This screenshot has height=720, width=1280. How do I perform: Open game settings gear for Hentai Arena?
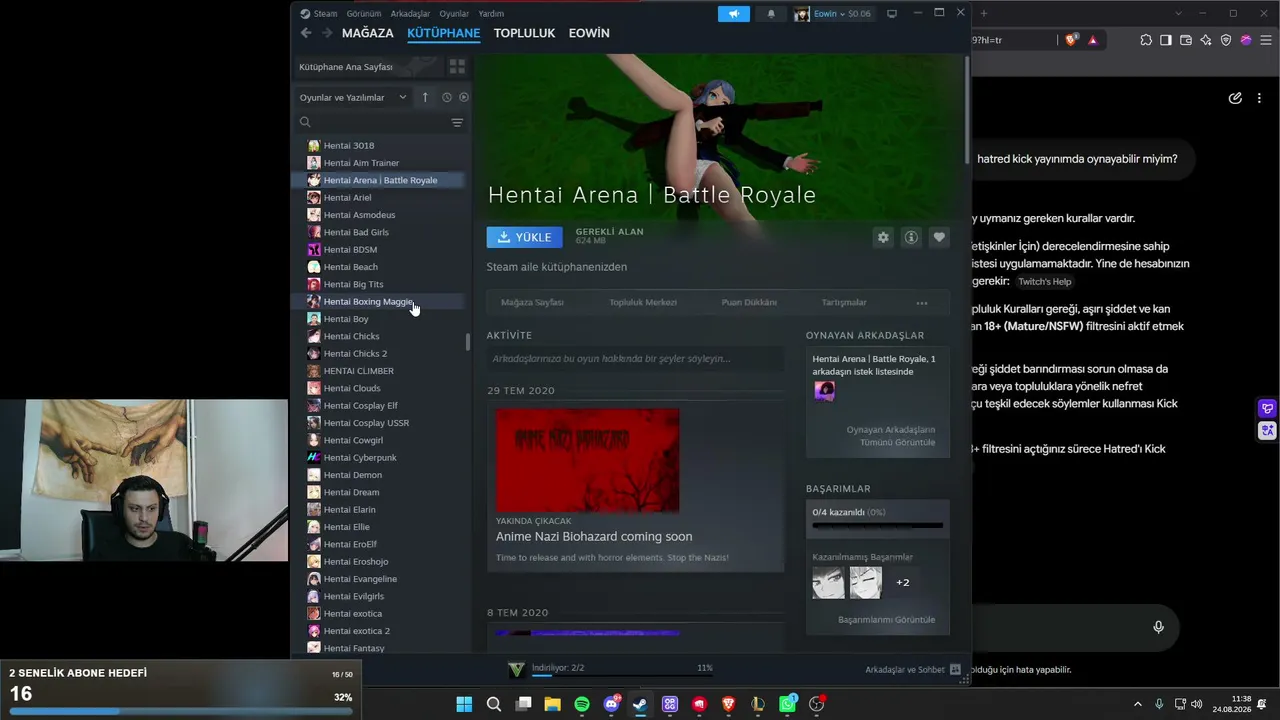click(883, 237)
